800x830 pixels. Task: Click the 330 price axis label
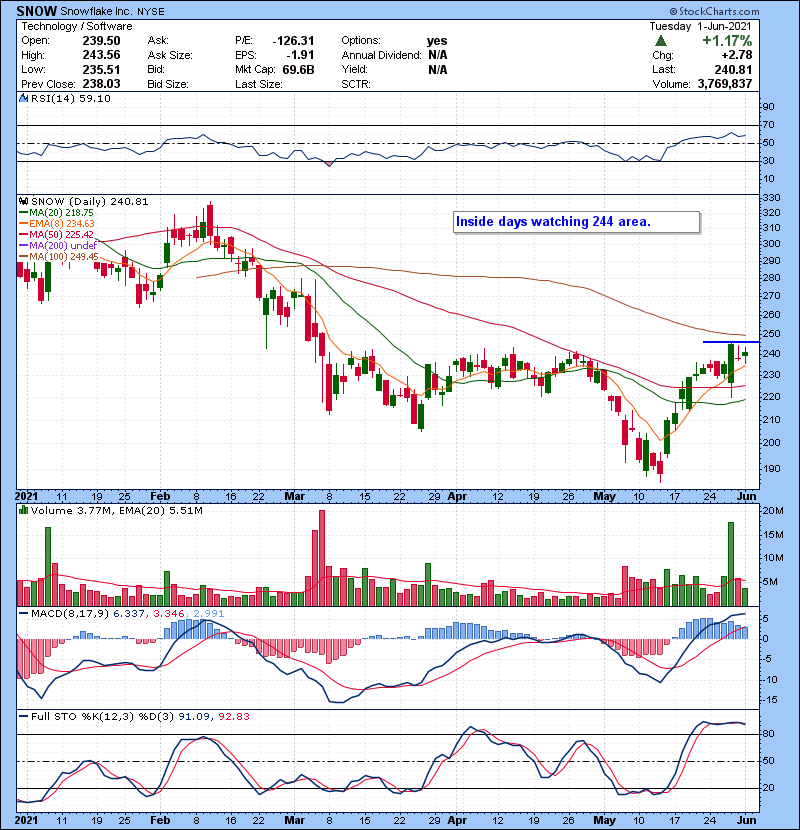point(771,197)
